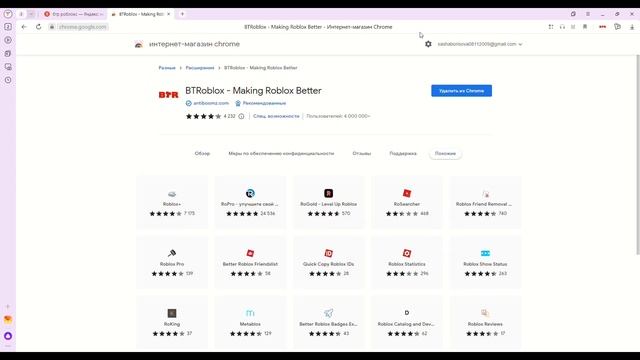Click the feedback bubble icon near downloads

[617, 27]
